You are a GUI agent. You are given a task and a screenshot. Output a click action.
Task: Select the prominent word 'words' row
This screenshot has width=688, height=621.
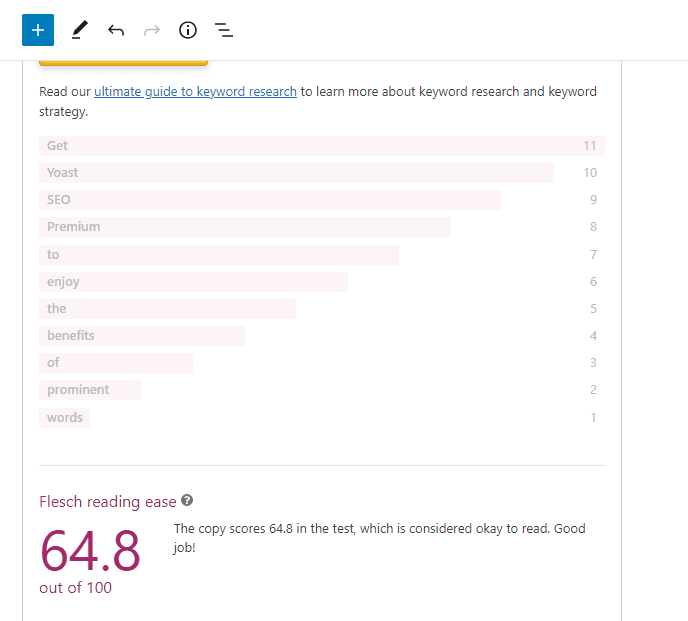point(322,418)
